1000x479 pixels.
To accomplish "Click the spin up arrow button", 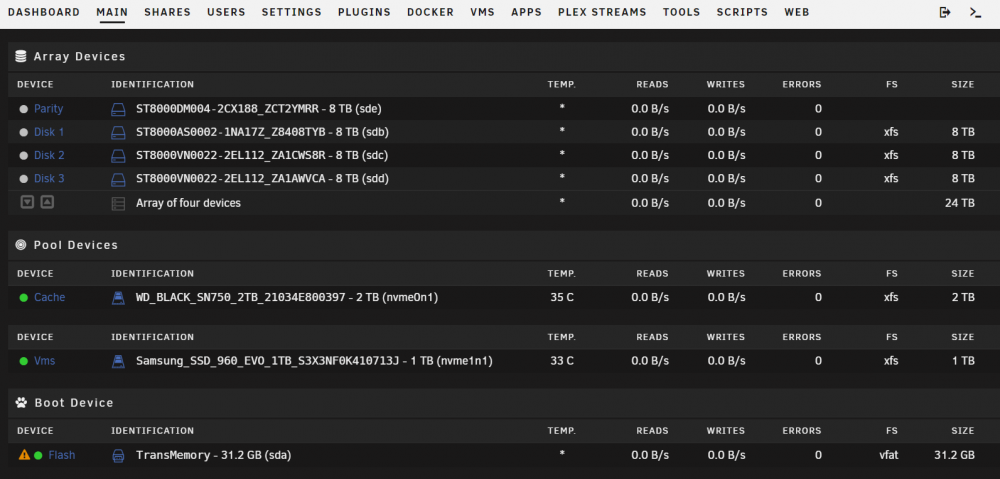I will pos(47,202).
